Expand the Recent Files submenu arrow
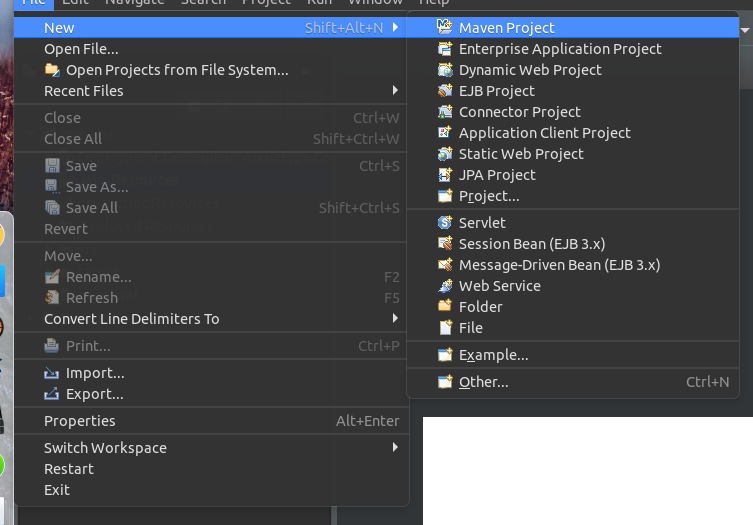The height and width of the screenshot is (525, 753). pyautogui.click(x=395, y=90)
